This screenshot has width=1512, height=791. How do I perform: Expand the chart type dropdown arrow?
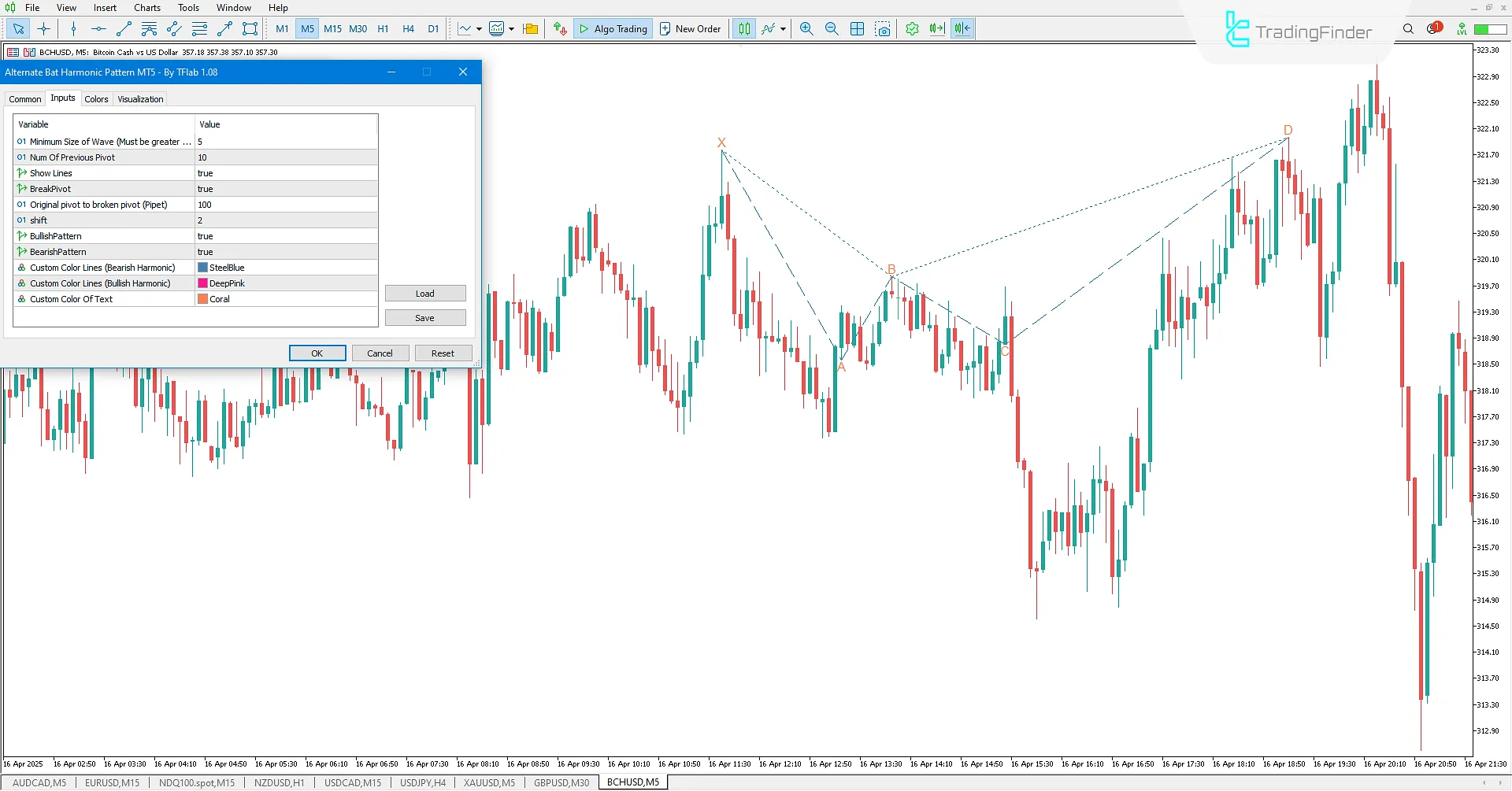[x=479, y=29]
